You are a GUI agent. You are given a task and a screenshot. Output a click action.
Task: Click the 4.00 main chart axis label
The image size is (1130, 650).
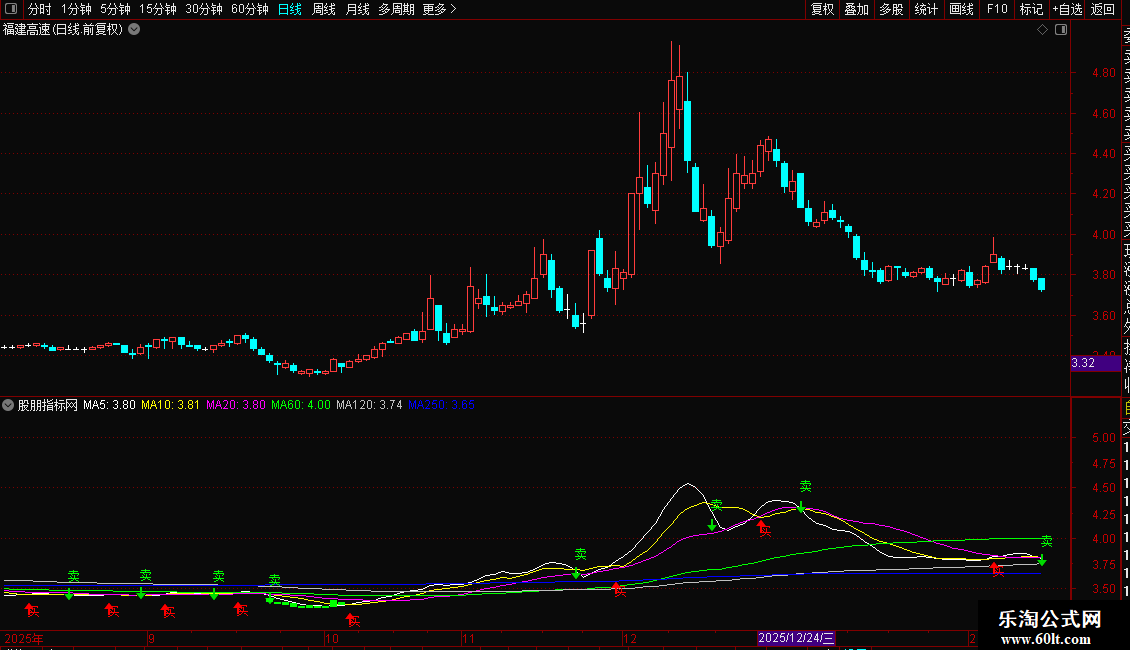pos(1103,234)
